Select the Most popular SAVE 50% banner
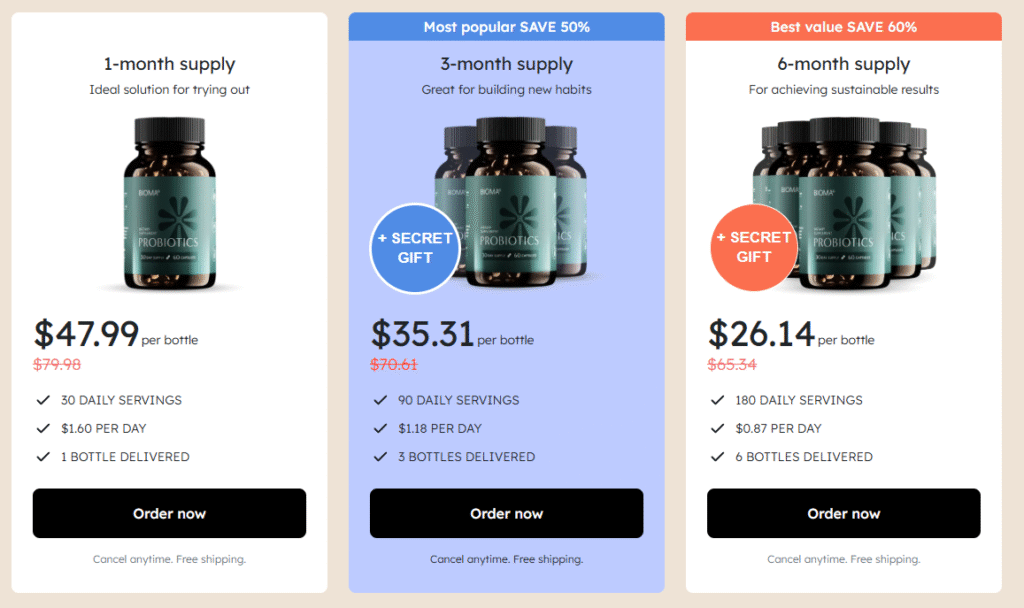This screenshot has height=608, width=1024. coord(506,27)
